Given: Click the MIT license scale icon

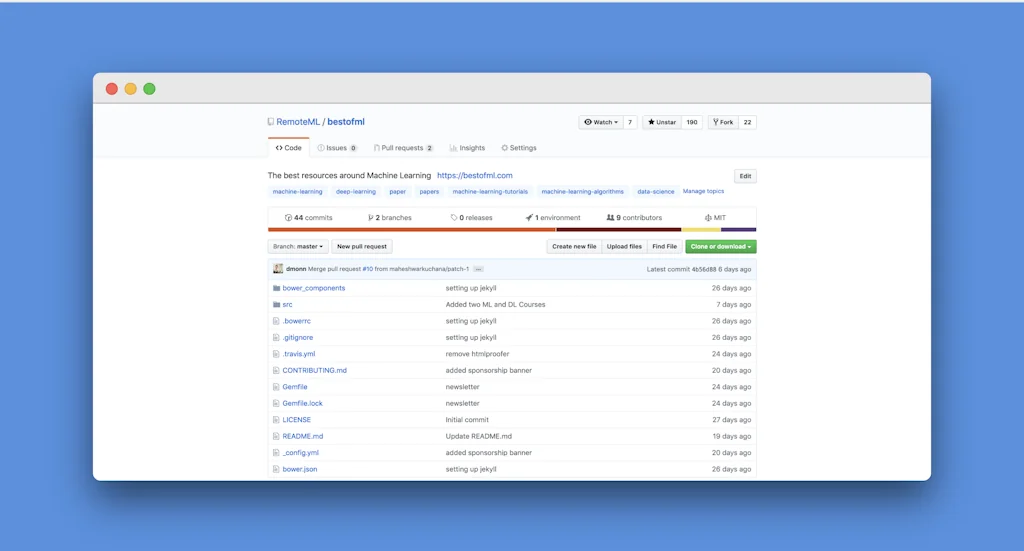Looking at the screenshot, I should click(x=708, y=217).
